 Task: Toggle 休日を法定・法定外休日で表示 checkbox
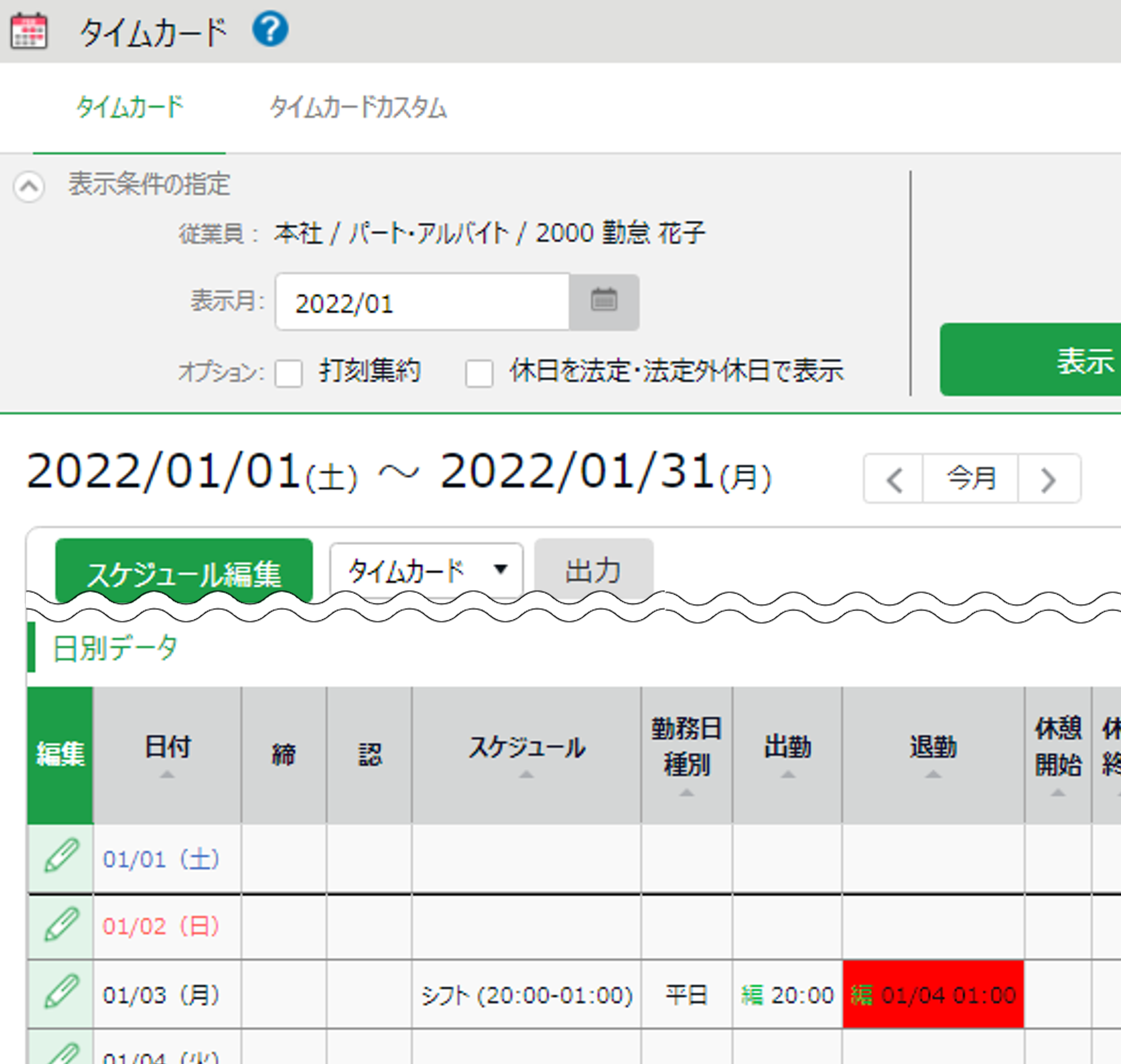tap(479, 373)
